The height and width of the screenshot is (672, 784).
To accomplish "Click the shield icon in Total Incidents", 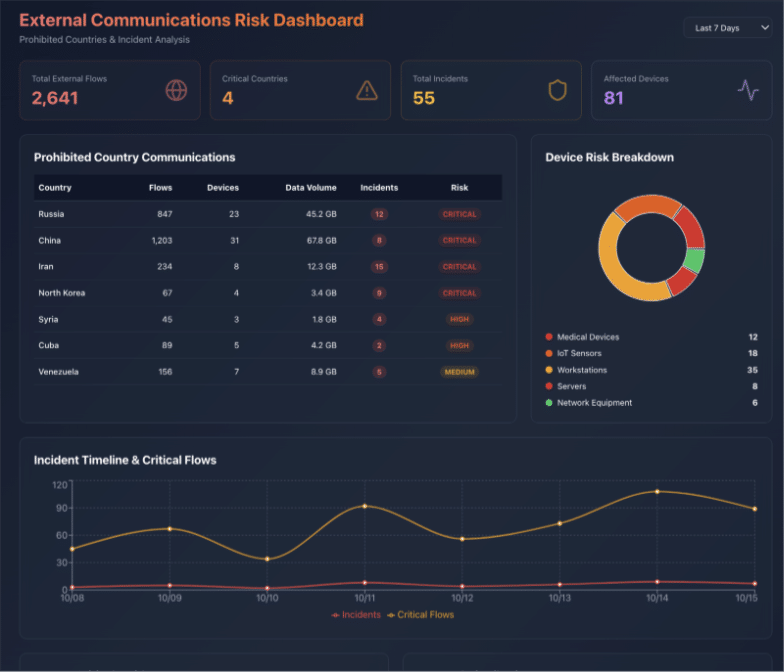I will [557, 90].
